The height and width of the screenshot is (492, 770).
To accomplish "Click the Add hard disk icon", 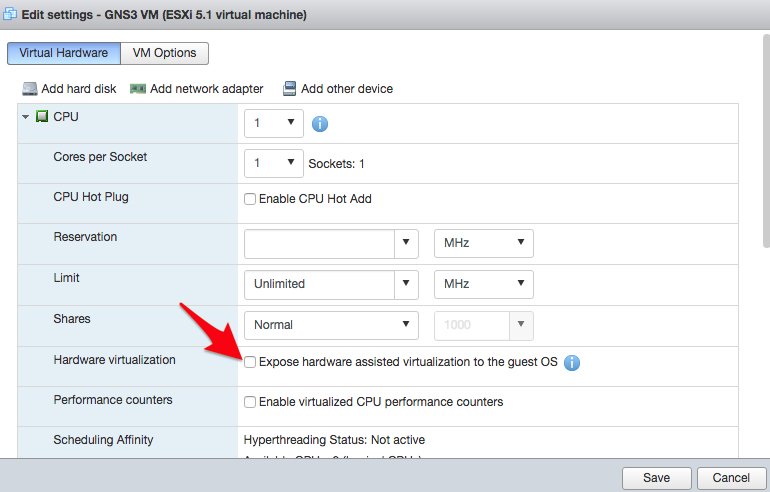I will tap(30, 89).
